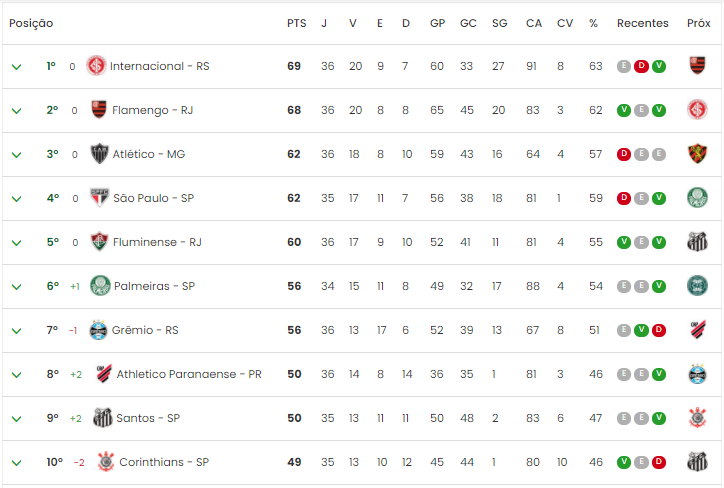The height and width of the screenshot is (488, 724).
Task: Click Palmeiras crest in the sixth row
Action: [x=100, y=286]
